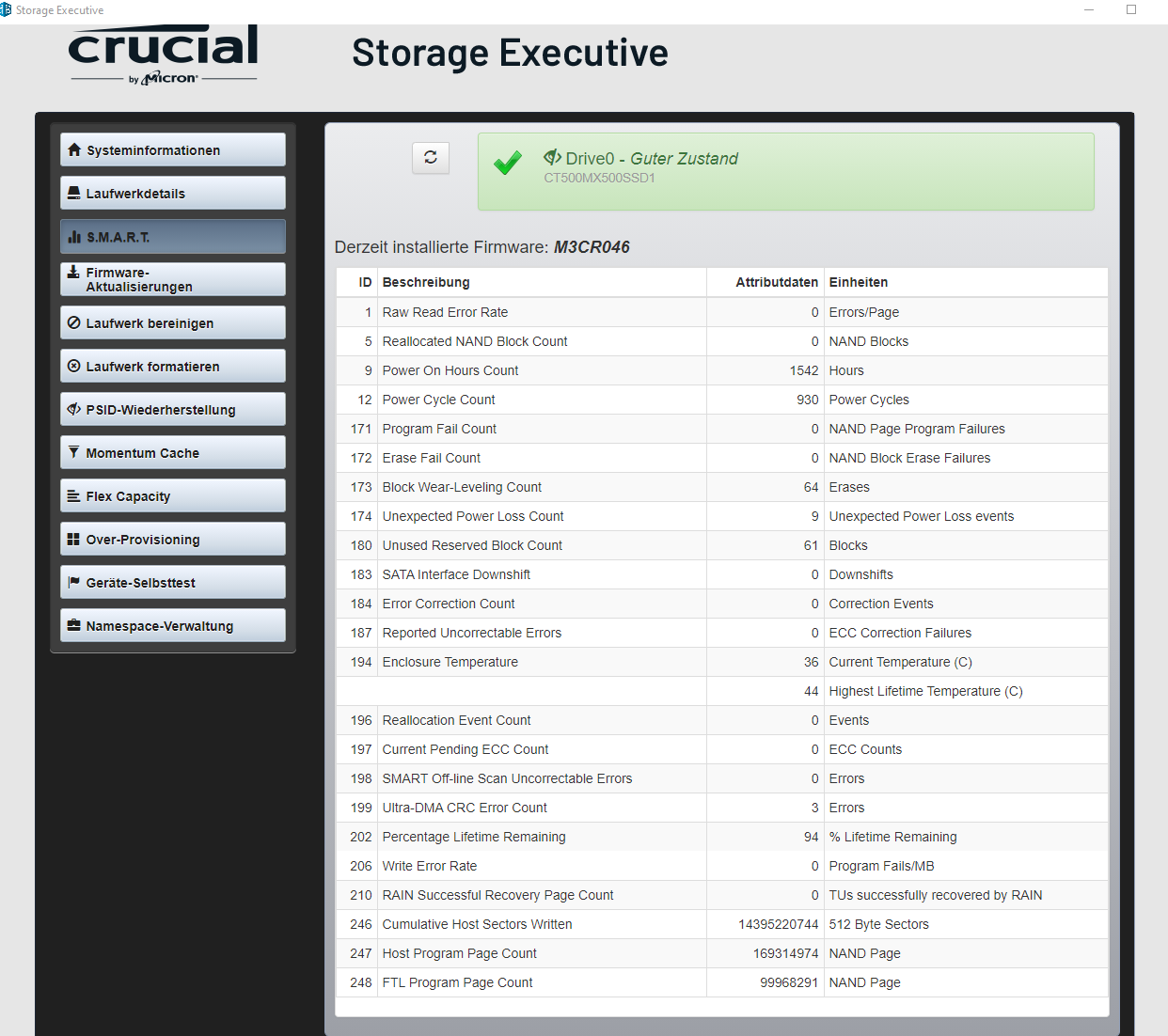Select the Erase Fail Count row
The image size is (1168, 1036).
point(722,458)
